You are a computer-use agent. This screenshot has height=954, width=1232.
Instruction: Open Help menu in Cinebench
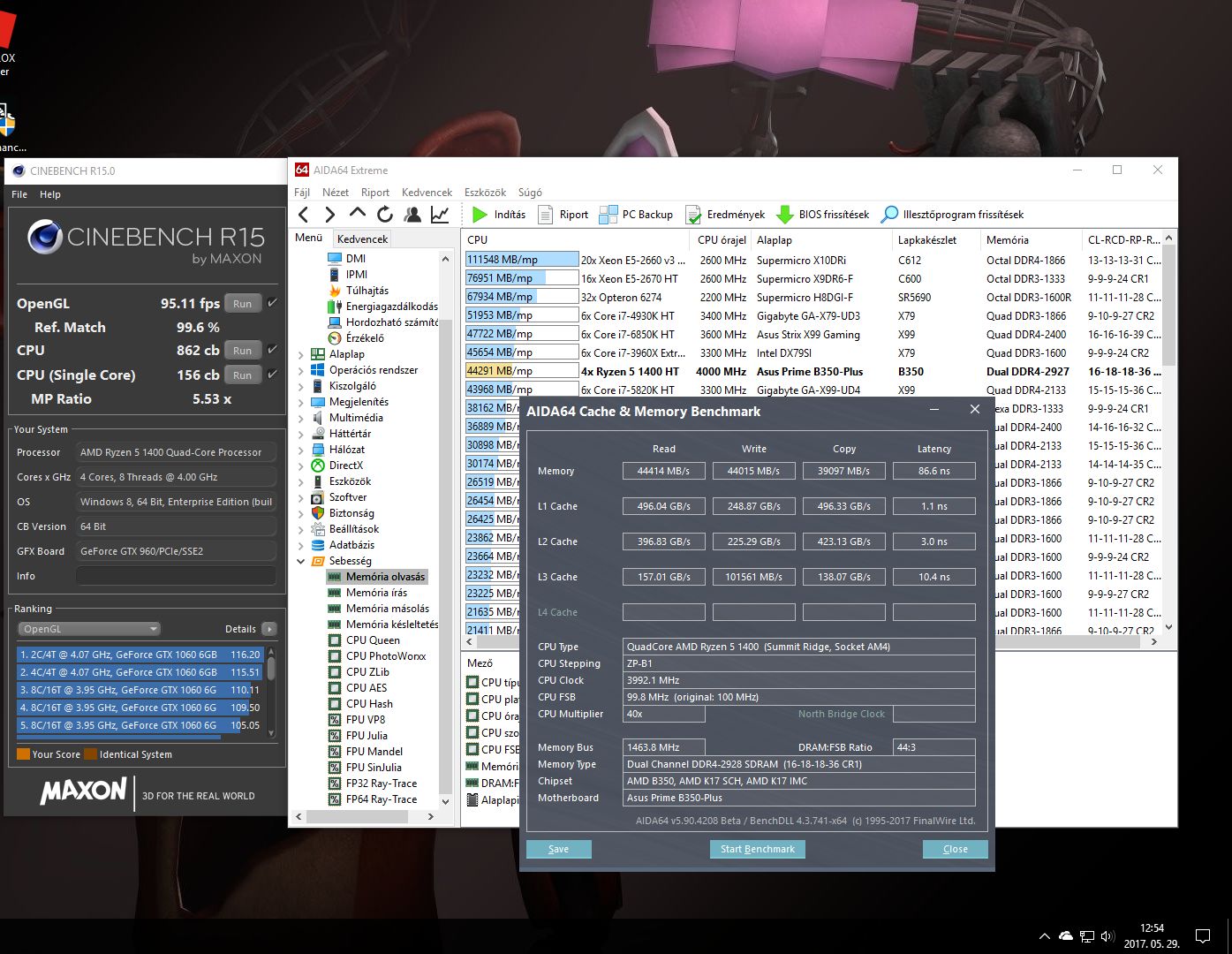(50, 194)
